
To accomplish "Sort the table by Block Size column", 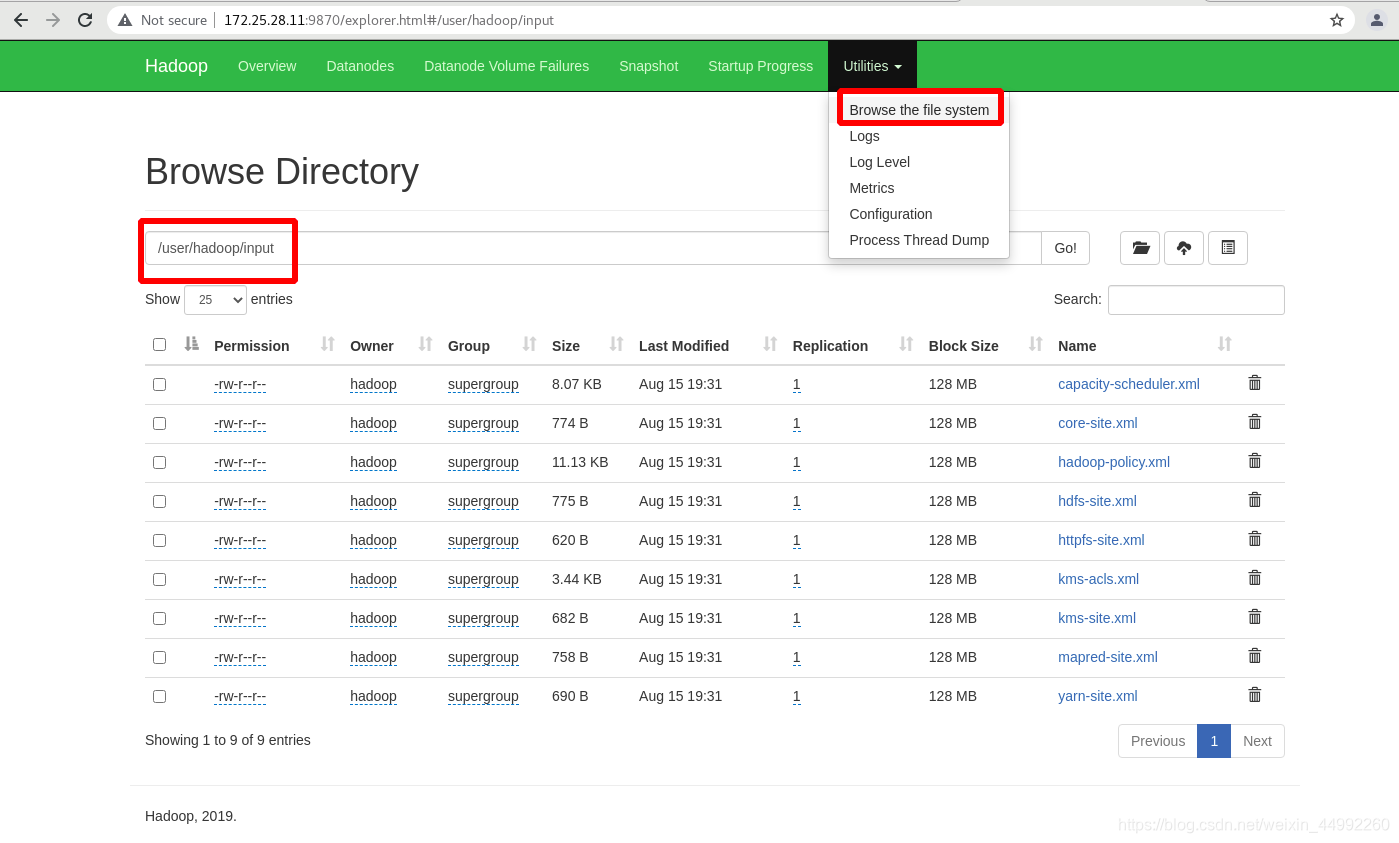I will [985, 346].
